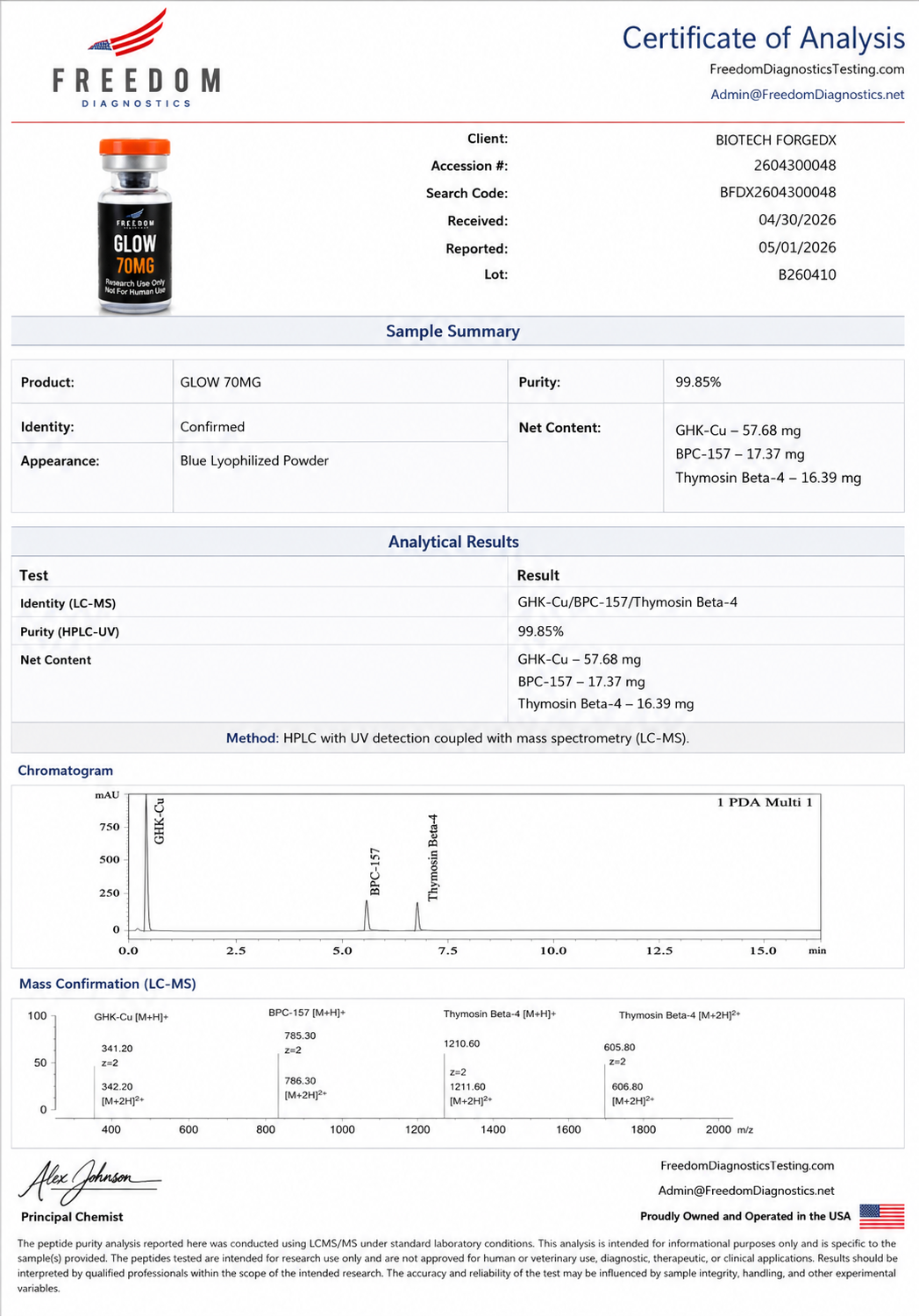This screenshot has width=919, height=1316.
Task: Click the Purity (HPLC-UV) test row label
Action: [69, 631]
